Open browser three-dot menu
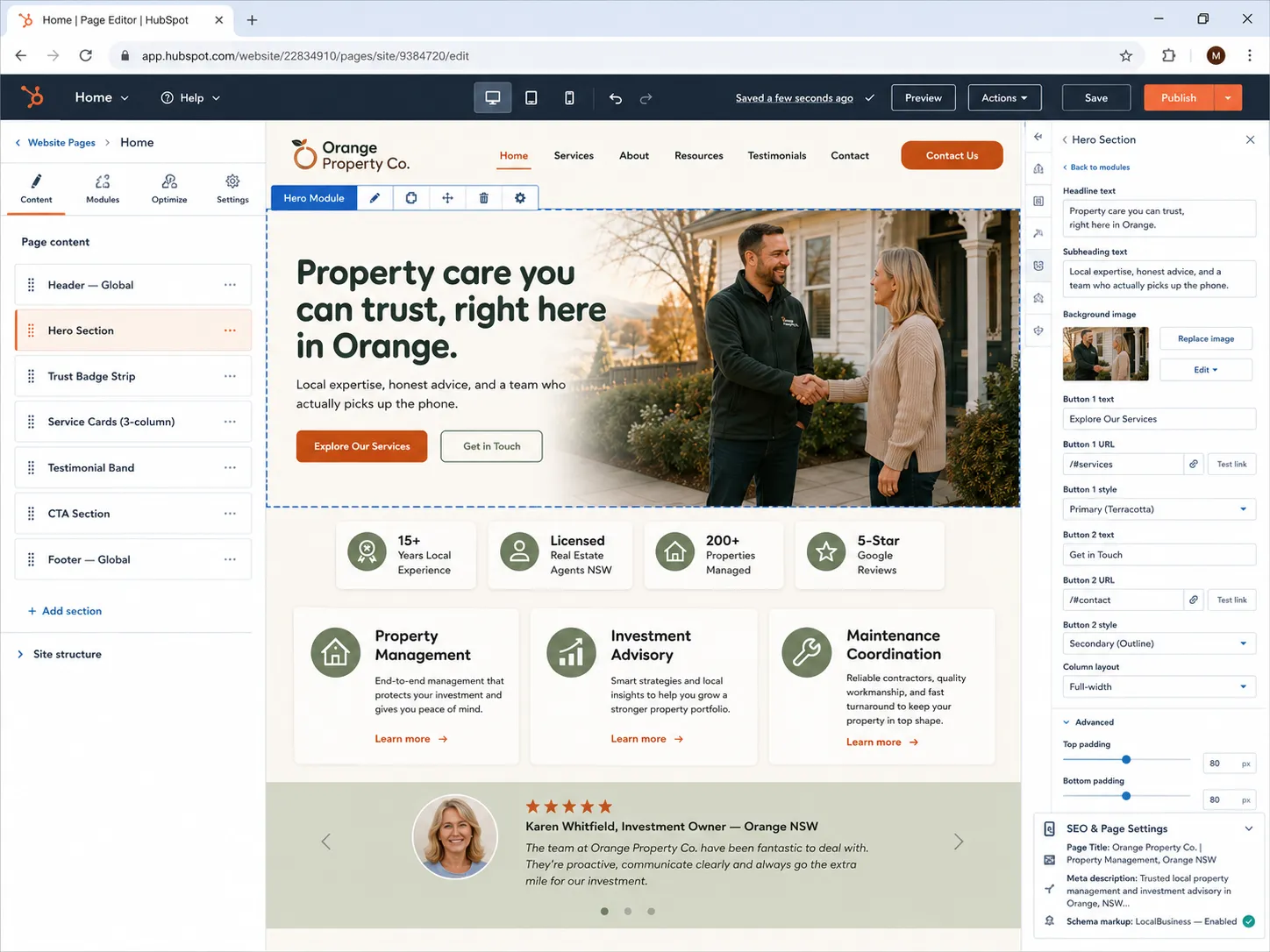The height and width of the screenshot is (952, 1270). (1250, 55)
